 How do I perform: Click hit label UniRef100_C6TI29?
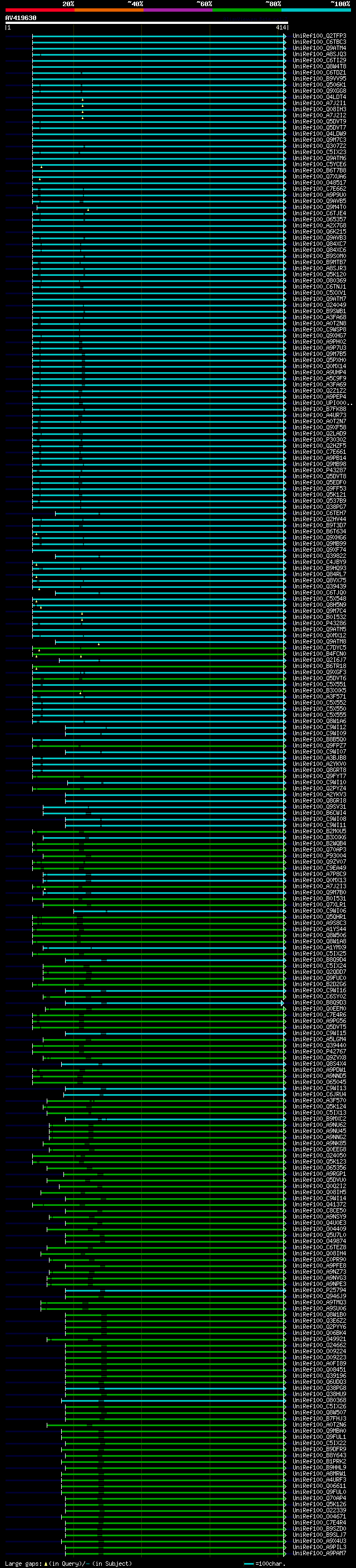click(x=319, y=60)
